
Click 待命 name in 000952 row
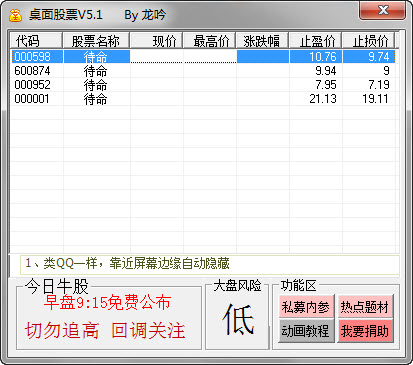pyautogui.click(x=95, y=85)
